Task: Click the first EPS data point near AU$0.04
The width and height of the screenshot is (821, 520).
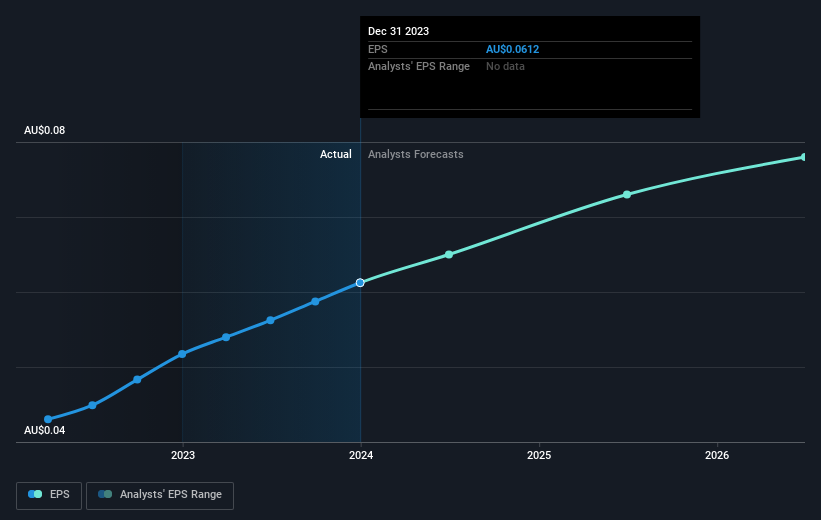Action: pyautogui.click(x=48, y=419)
